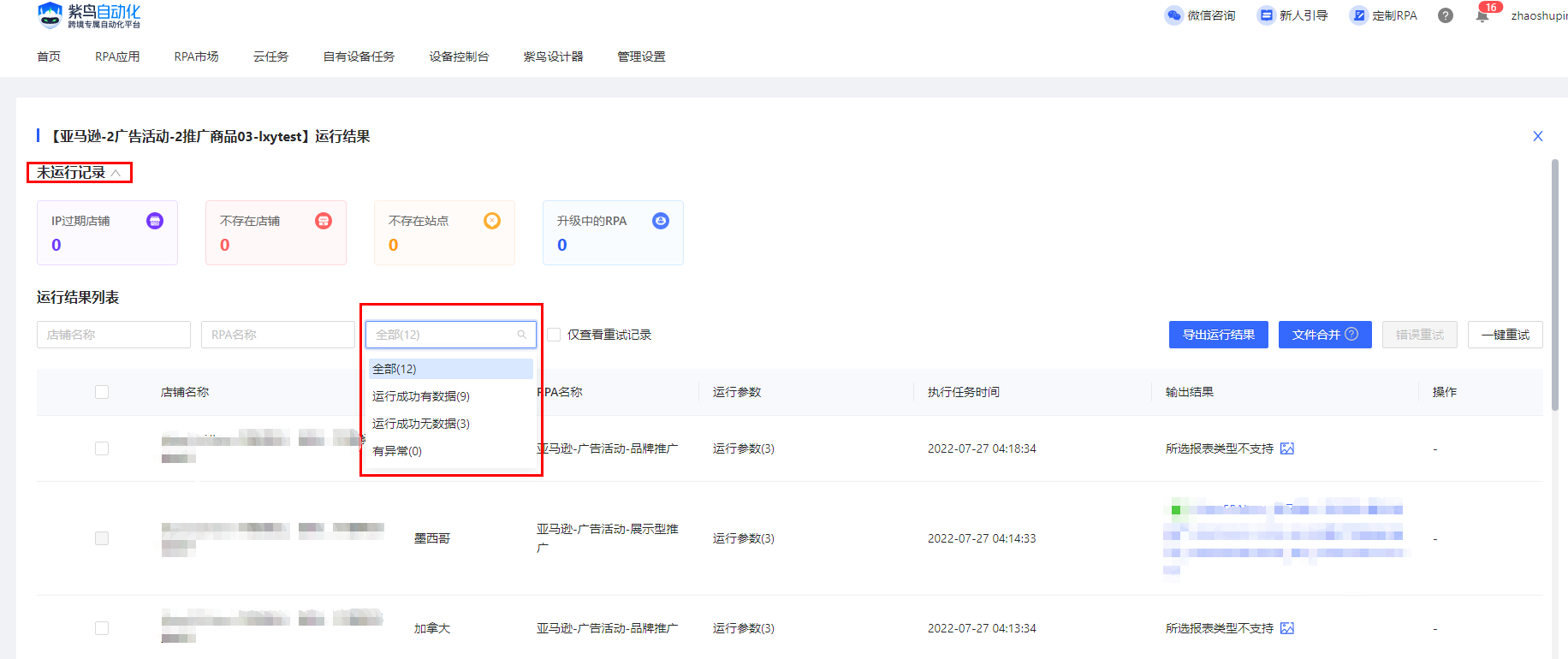
Task: Click 所选报表类型不支持 text in 04:13:34 row
Action: coord(1220,628)
